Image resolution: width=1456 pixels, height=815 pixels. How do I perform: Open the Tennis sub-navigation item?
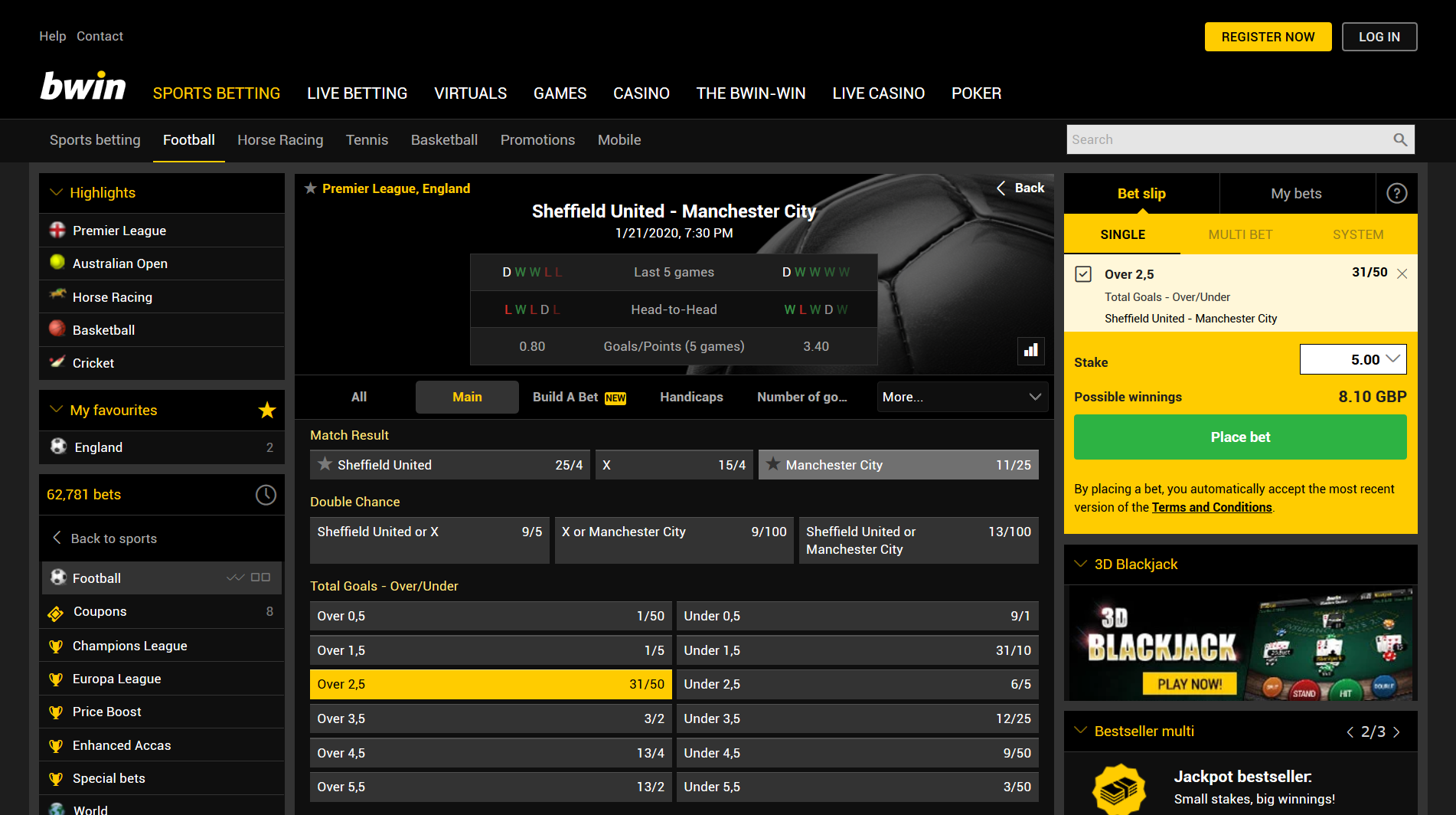367,140
